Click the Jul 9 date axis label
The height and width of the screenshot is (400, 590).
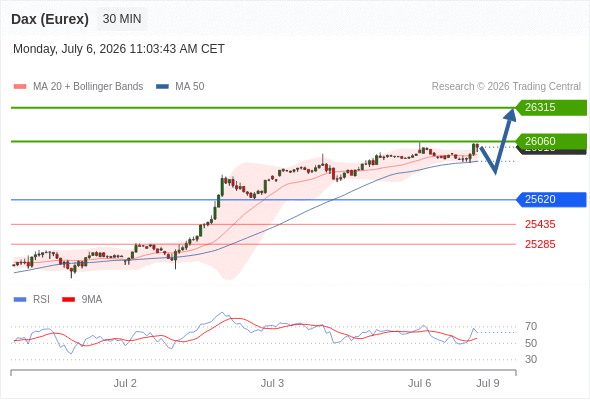(488, 383)
